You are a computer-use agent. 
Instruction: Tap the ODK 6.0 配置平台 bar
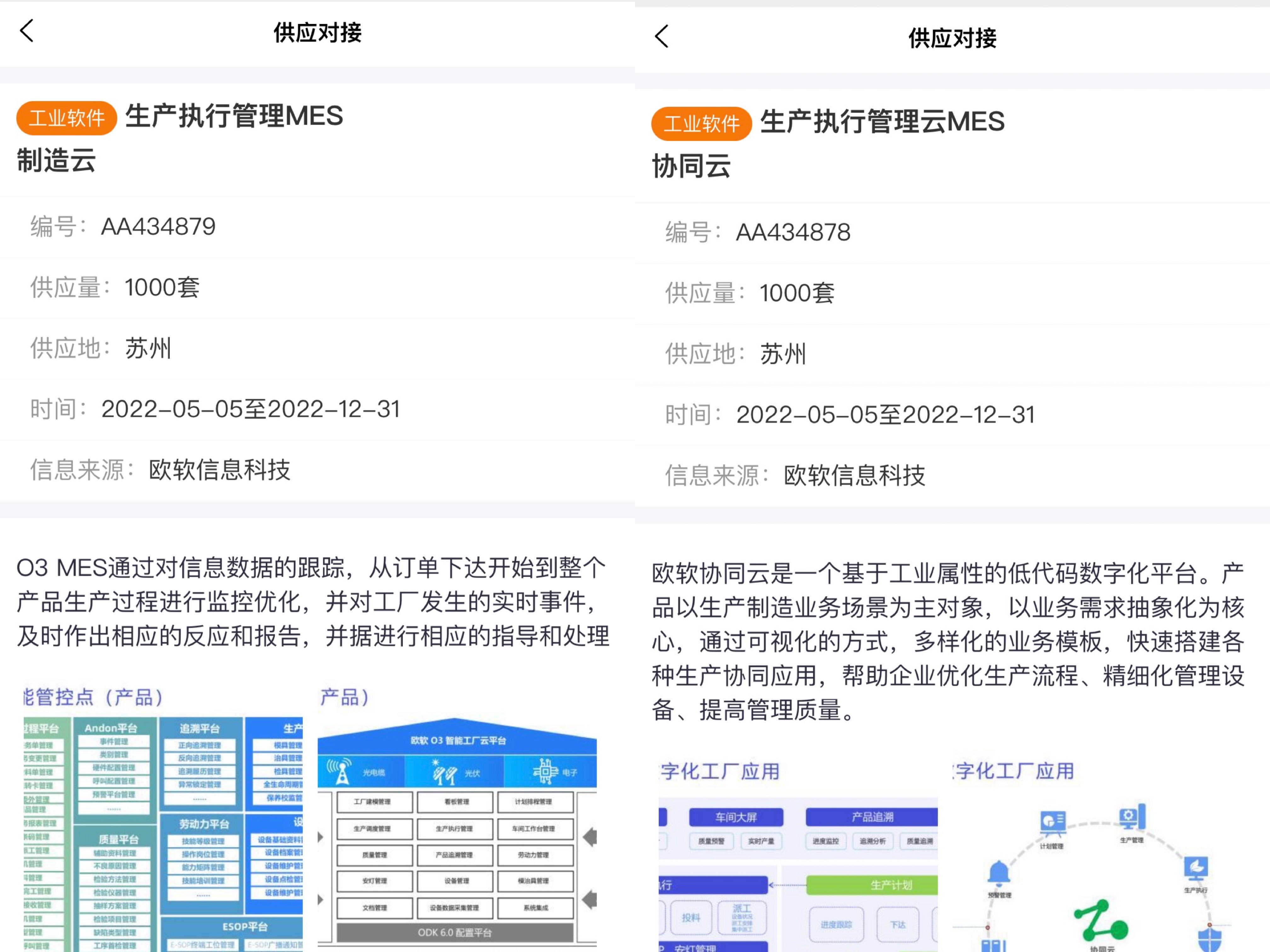[455, 932]
